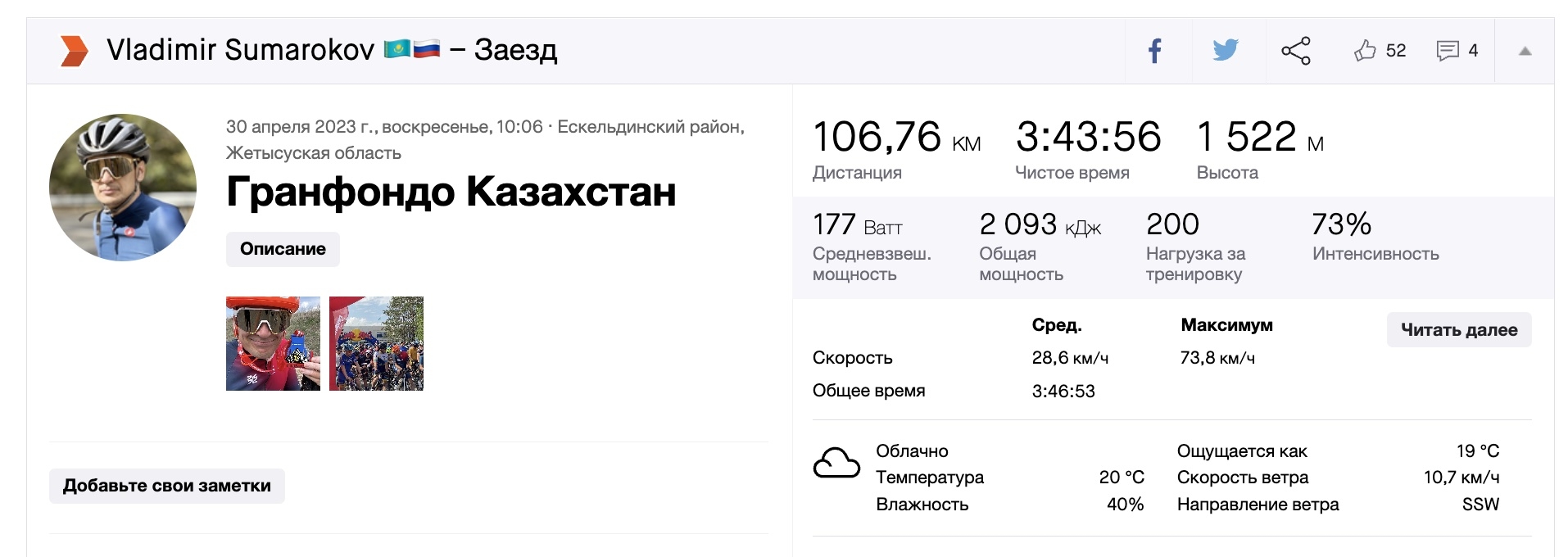This screenshot has height=557, width=1568.
Task: Click the Russian flag next to the name
Action: 426,49
